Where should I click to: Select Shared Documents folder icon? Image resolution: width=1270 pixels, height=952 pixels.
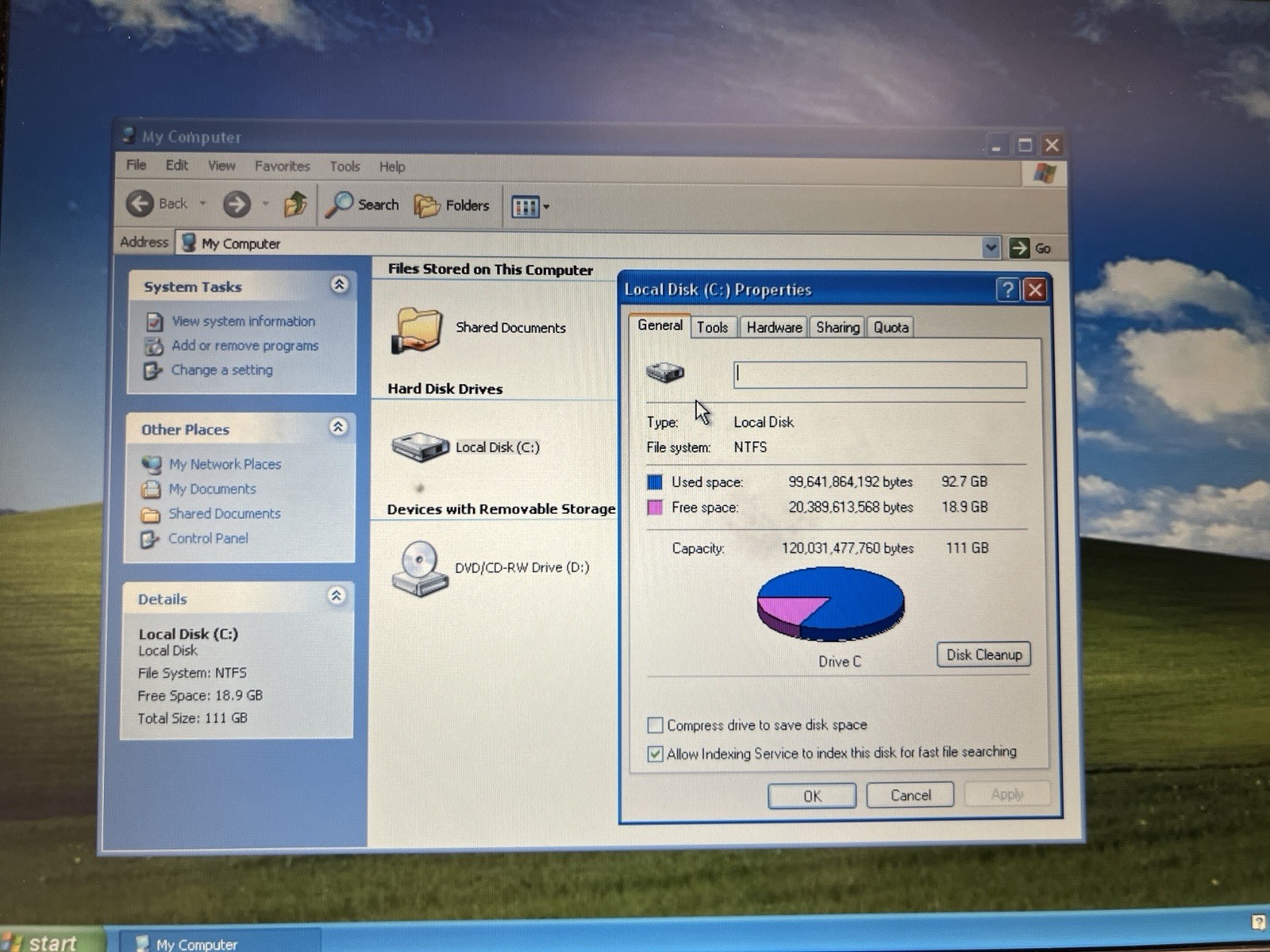click(x=416, y=329)
